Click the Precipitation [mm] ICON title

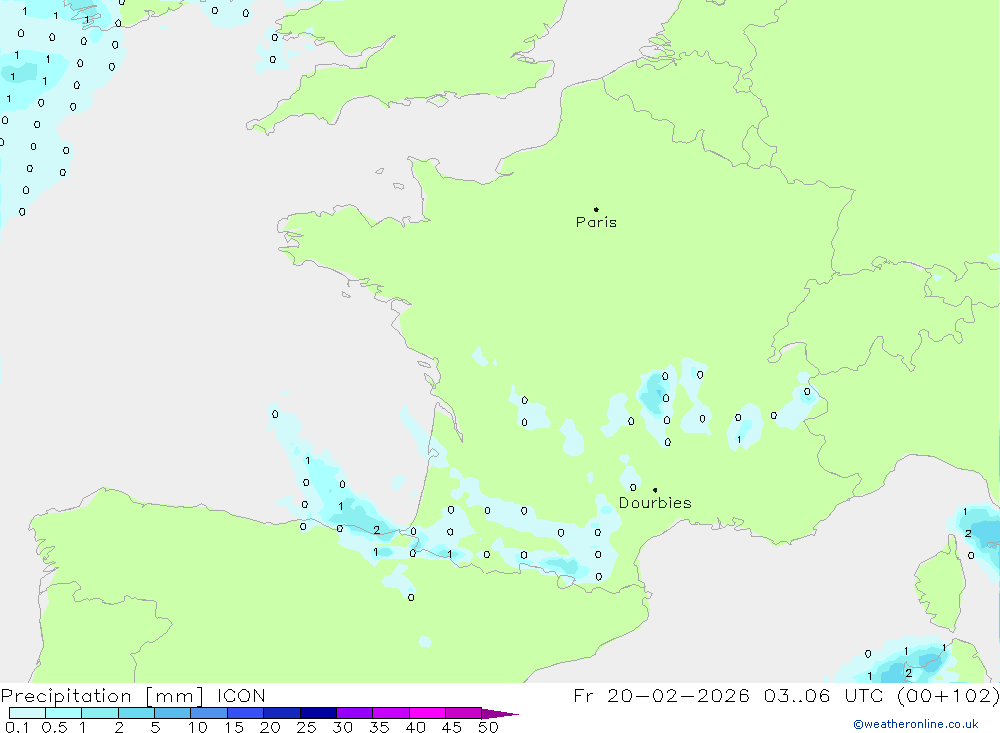[133, 696]
